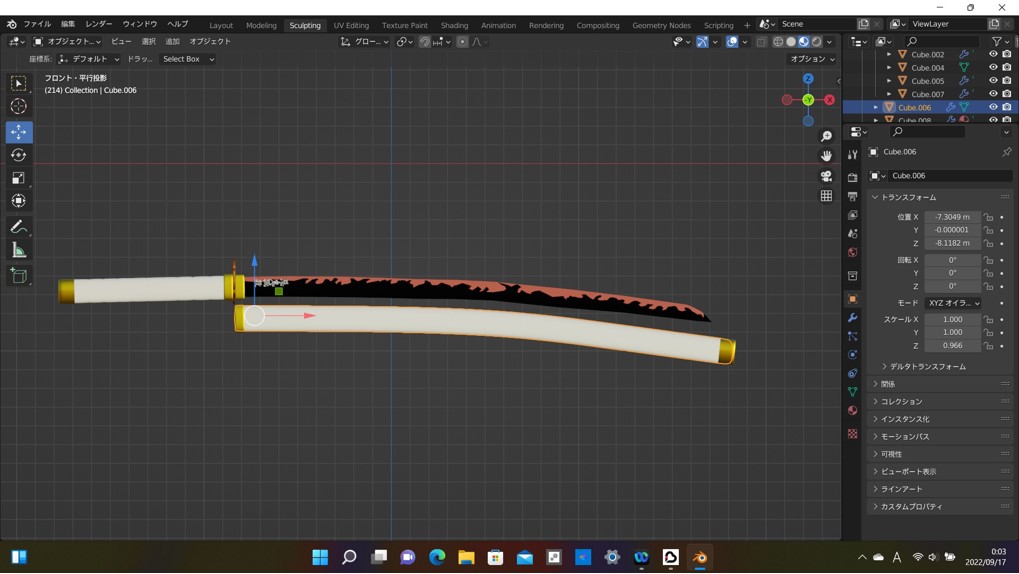Open the Windows Start button in taskbar
The image size is (1019, 574).
320,557
